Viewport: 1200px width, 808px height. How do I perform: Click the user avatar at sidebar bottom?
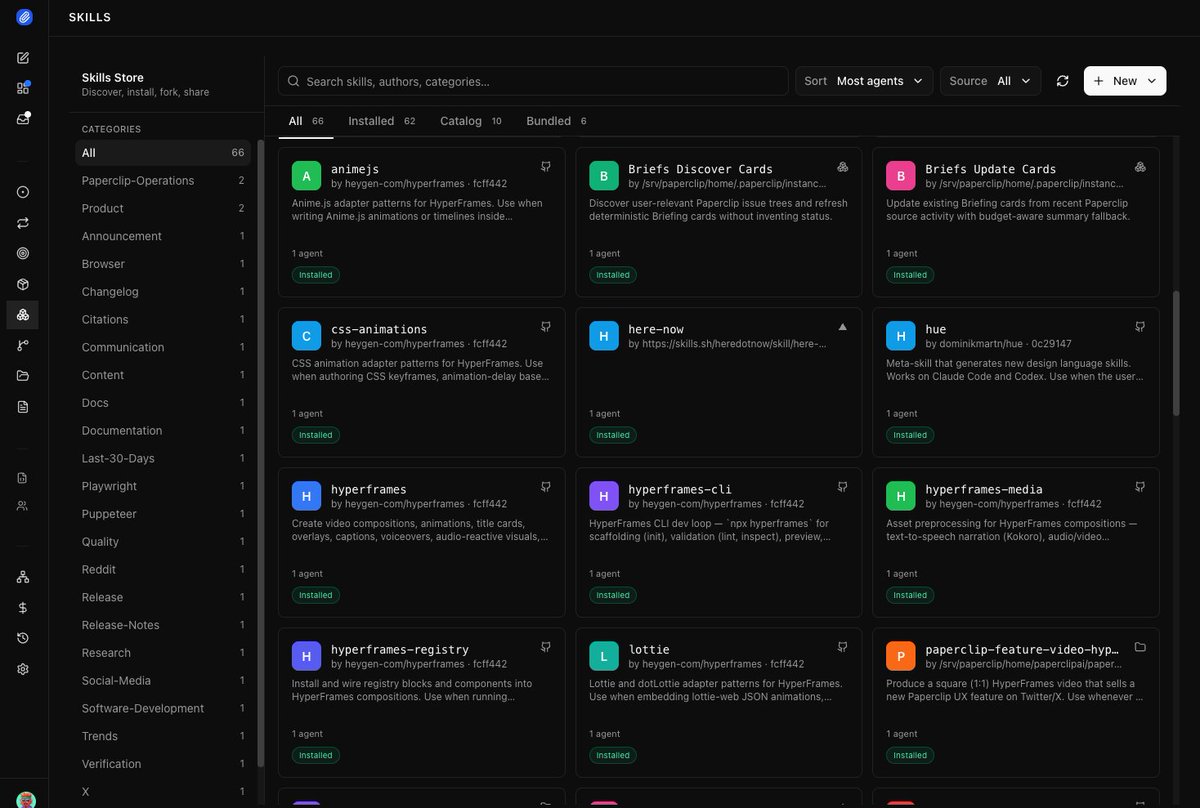coord(26,799)
